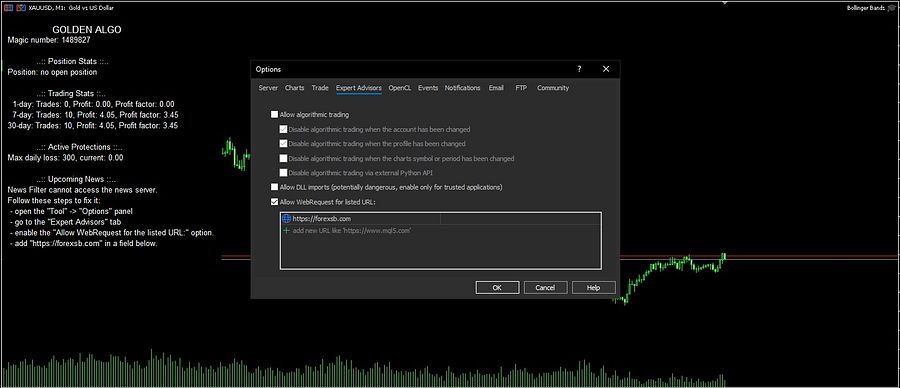900x388 pixels.
Task: Switch to the Charts tab
Action: [x=294, y=88]
